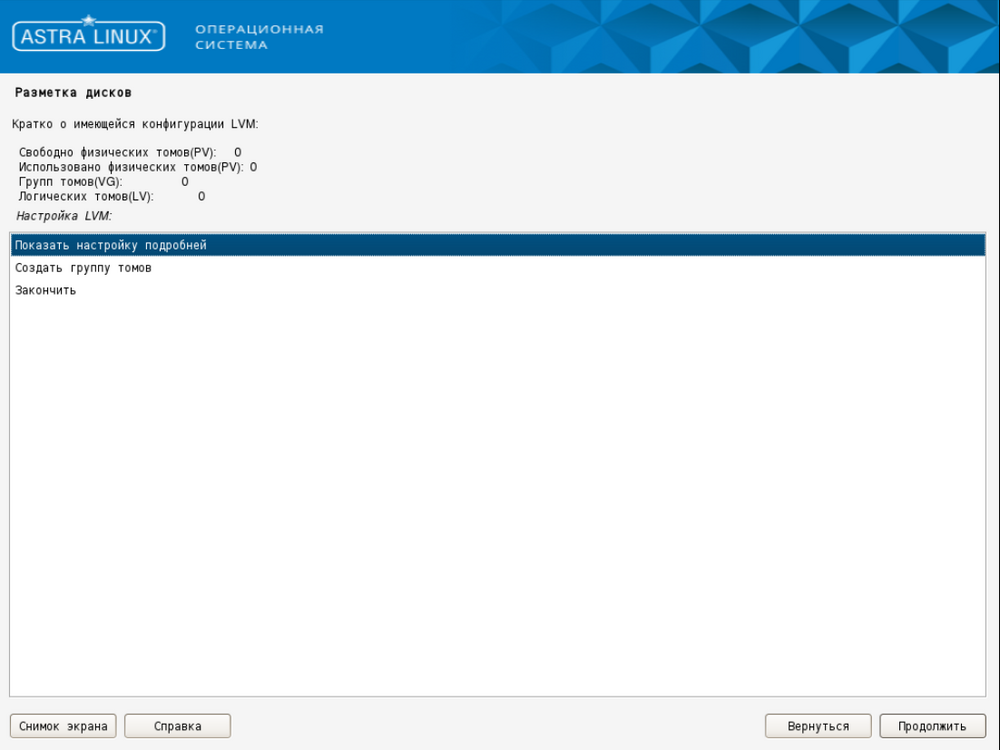1000x750 pixels.
Task: Click the '0' value for free physical volumes
Action: pos(237,152)
